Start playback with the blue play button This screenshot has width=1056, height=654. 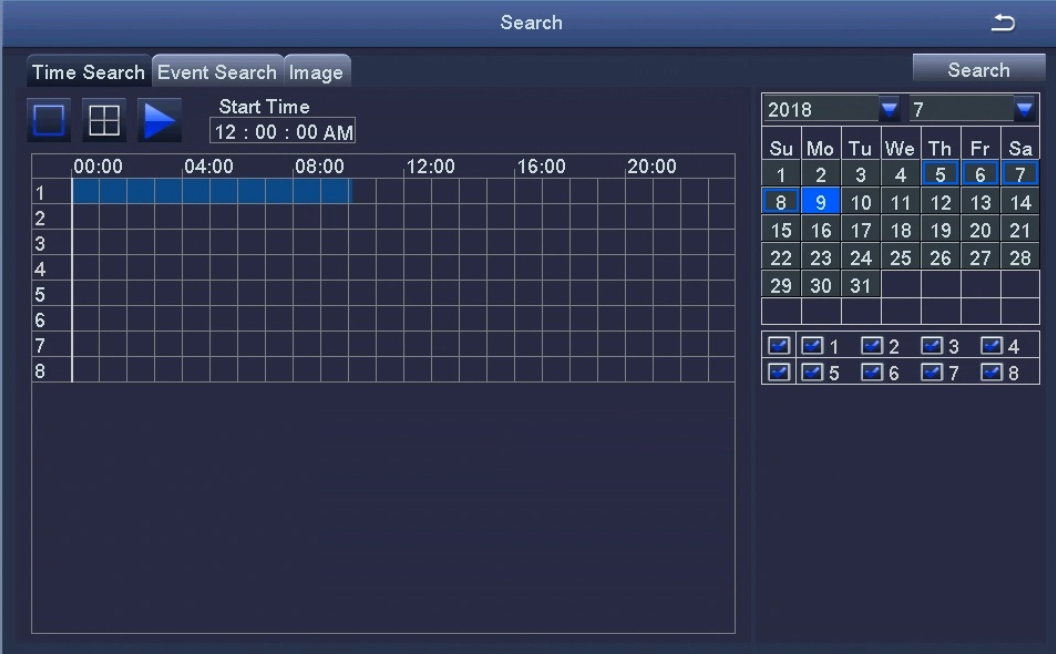click(x=160, y=121)
